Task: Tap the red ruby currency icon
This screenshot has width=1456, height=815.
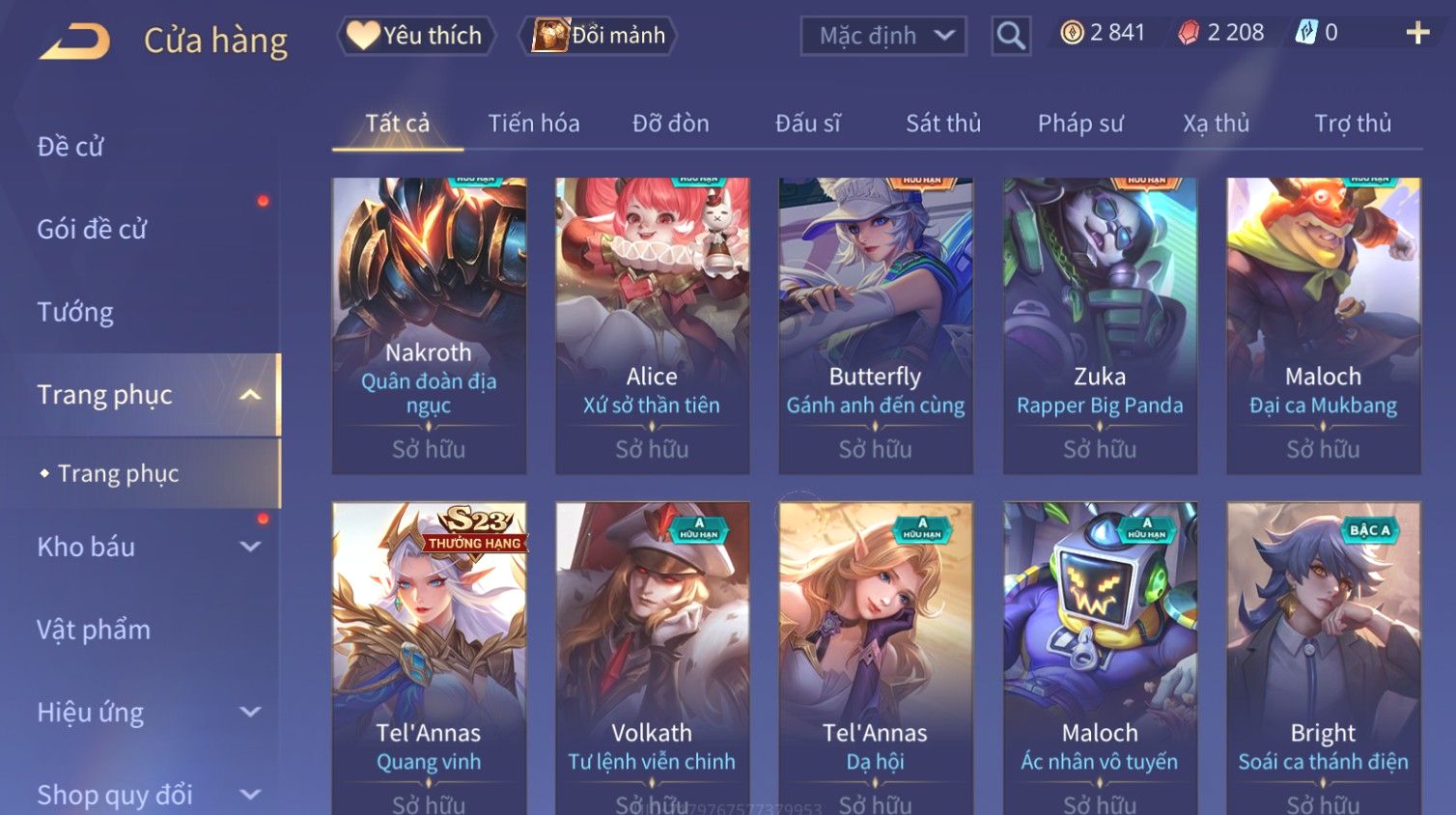Action: pyautogui.click(x=1189, y=33)
